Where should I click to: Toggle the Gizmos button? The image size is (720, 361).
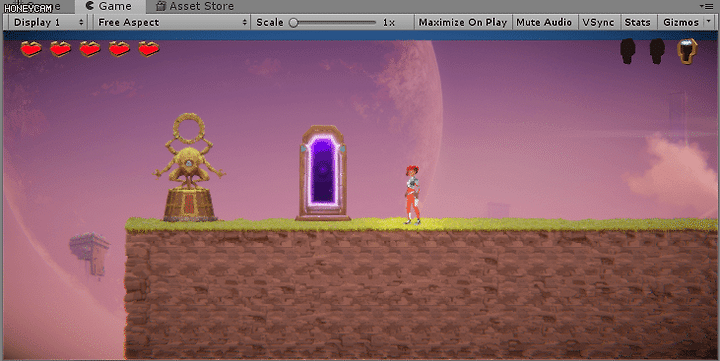tap(681, 23)
